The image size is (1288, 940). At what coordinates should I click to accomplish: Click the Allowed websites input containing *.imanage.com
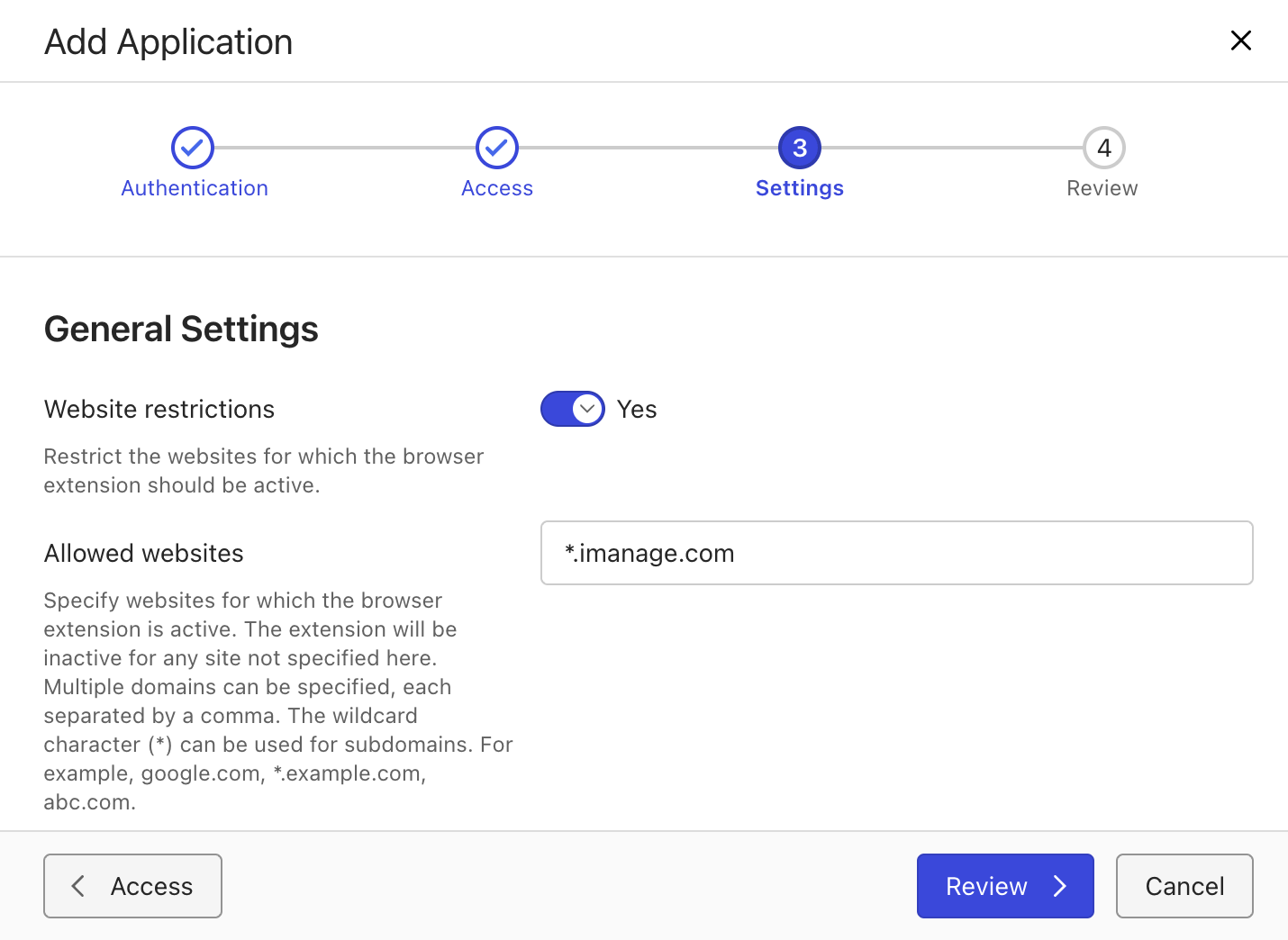pyautogui.click(x=896, y=553)
